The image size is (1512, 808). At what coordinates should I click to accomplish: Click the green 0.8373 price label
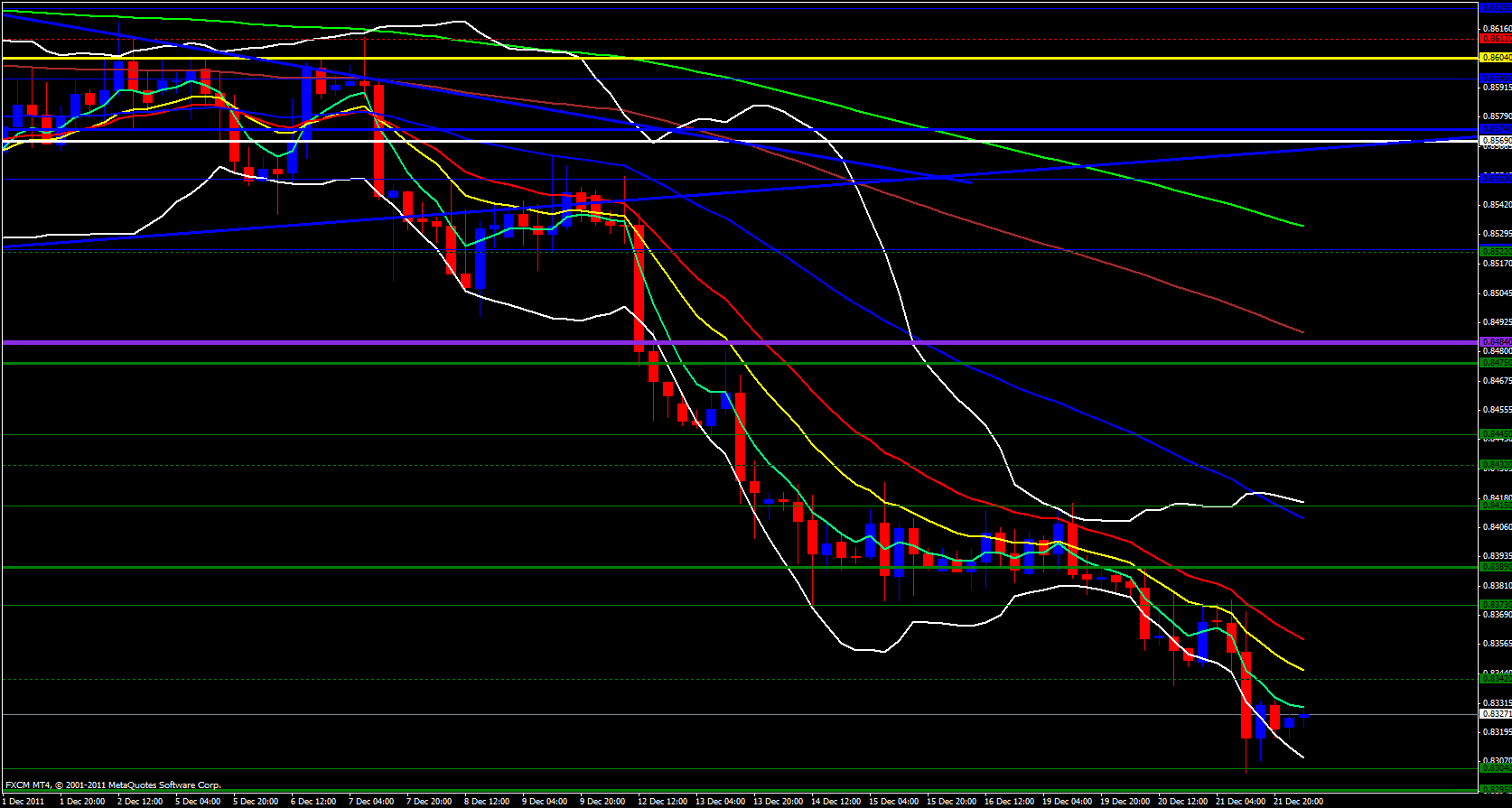point(1495,604)
